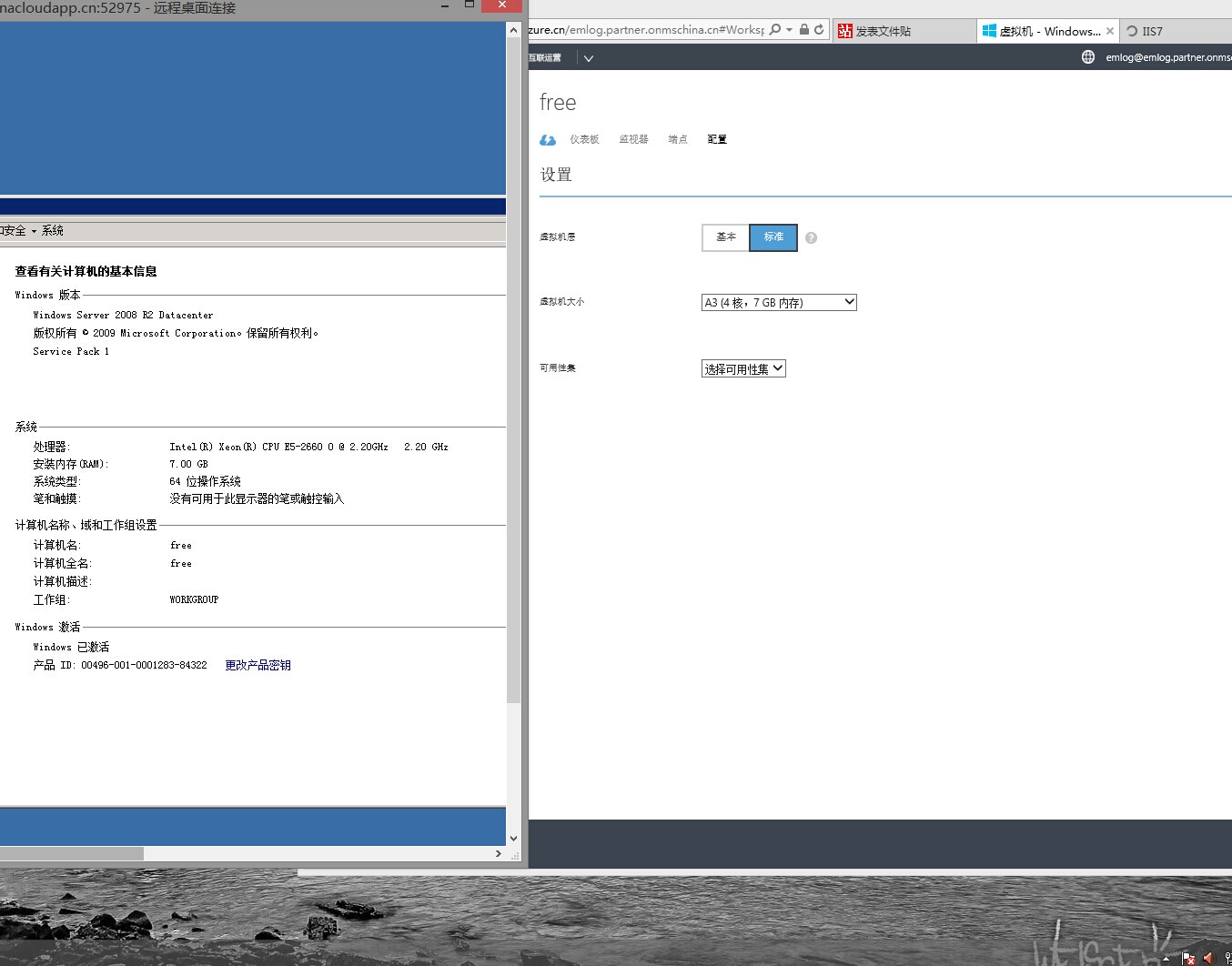This screenshot has height=966, width=1232.
Task: Click the refresh icon in address bar
Action: [x=819, y=30]
